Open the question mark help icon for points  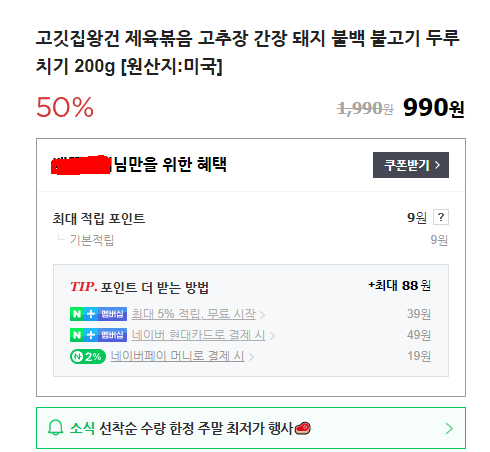[441, 217]
